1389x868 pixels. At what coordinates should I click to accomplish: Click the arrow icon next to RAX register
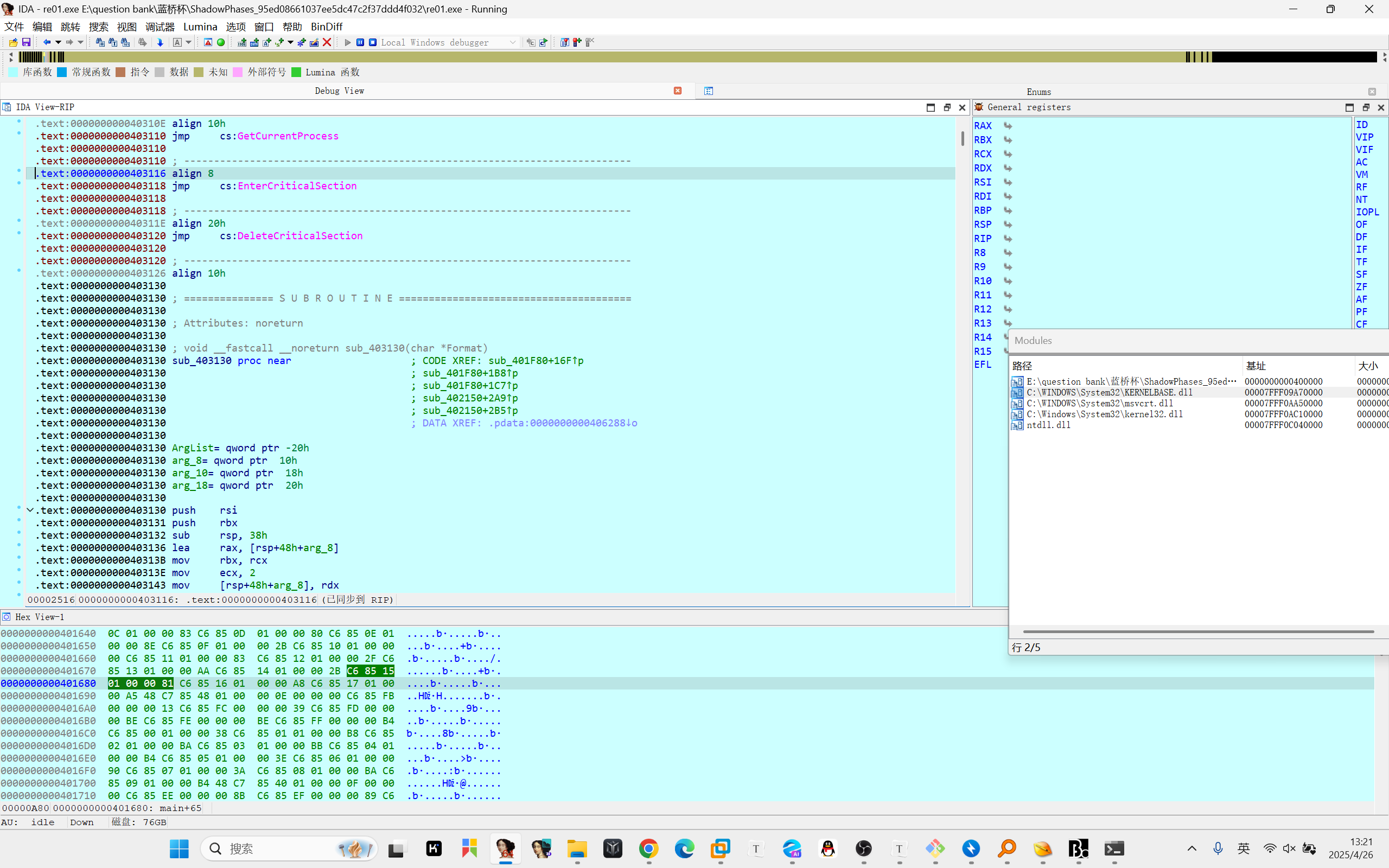pos(1008,126)
